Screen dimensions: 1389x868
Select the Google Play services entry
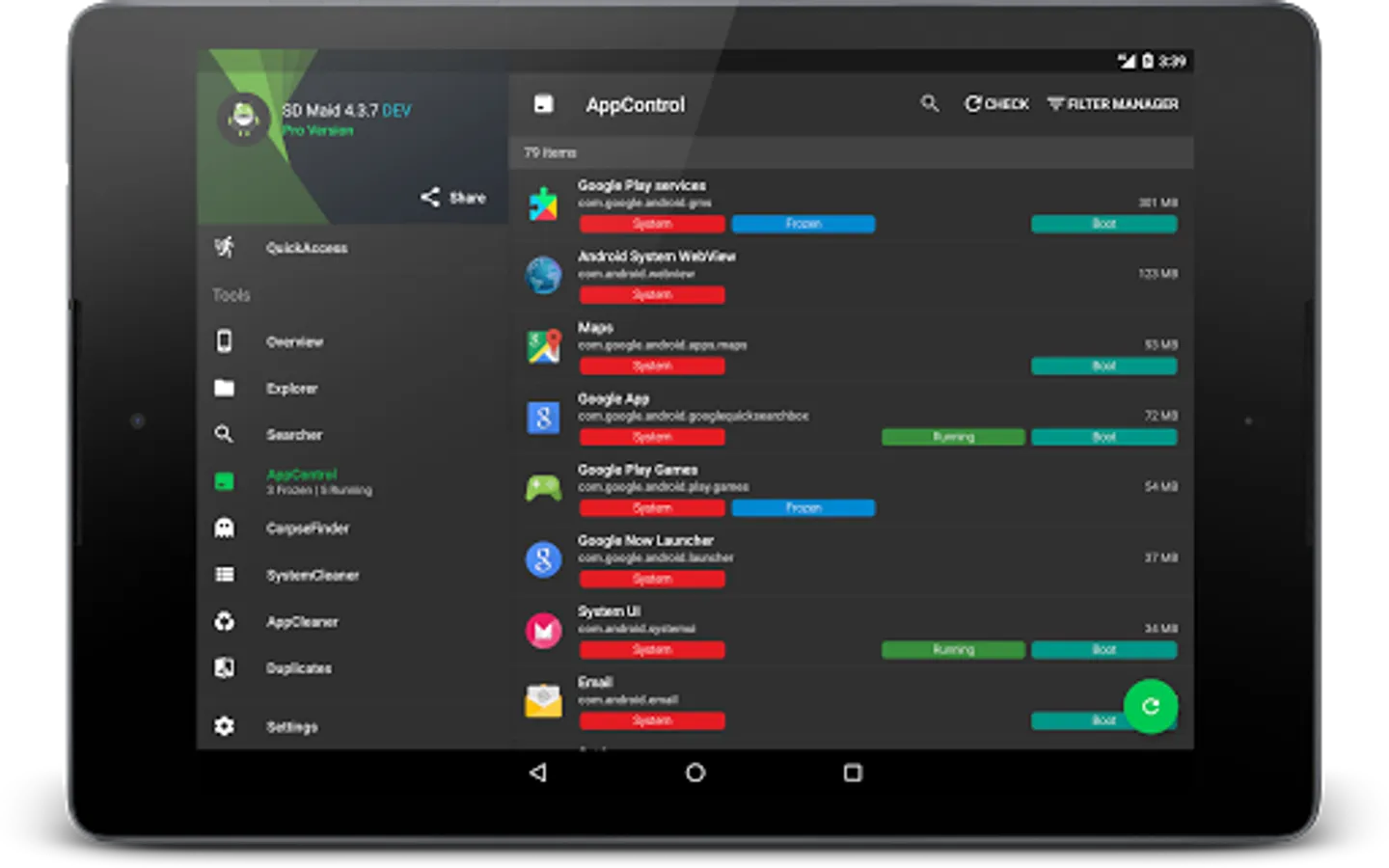click(852, 204)
